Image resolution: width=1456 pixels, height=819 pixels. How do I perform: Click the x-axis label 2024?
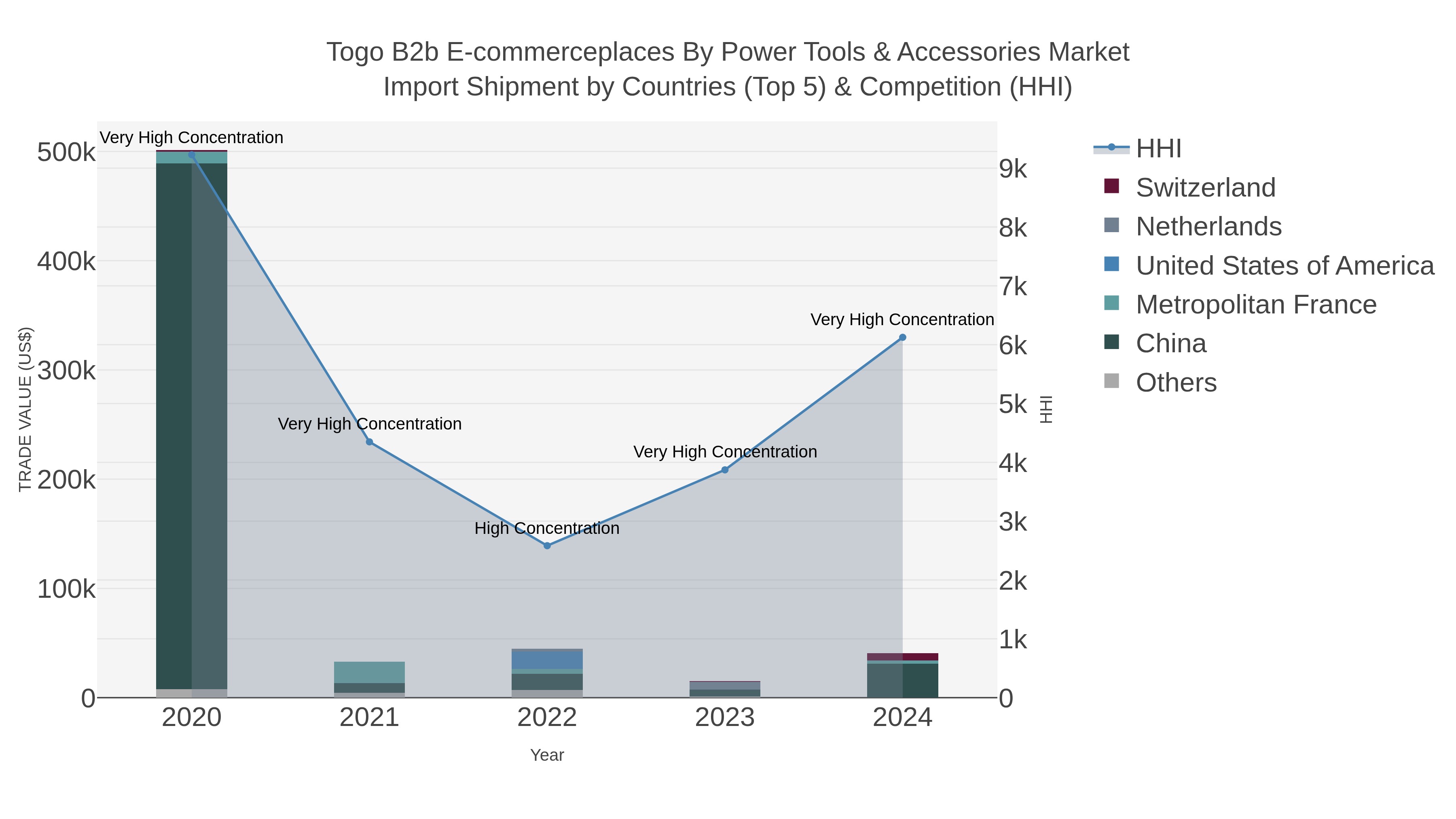pos(903,717)
